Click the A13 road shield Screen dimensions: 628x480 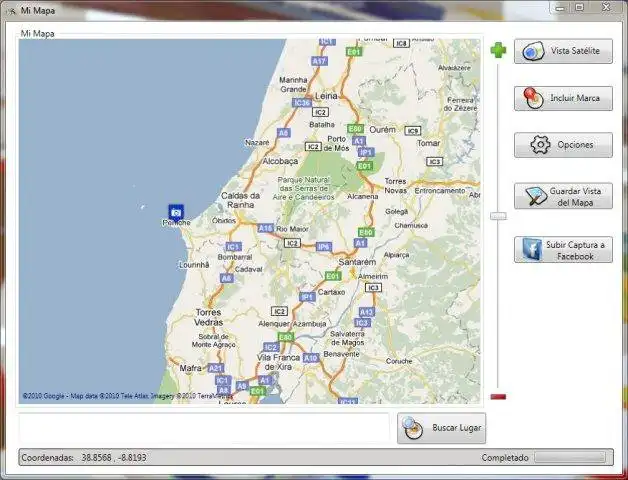tap(366, 312)
